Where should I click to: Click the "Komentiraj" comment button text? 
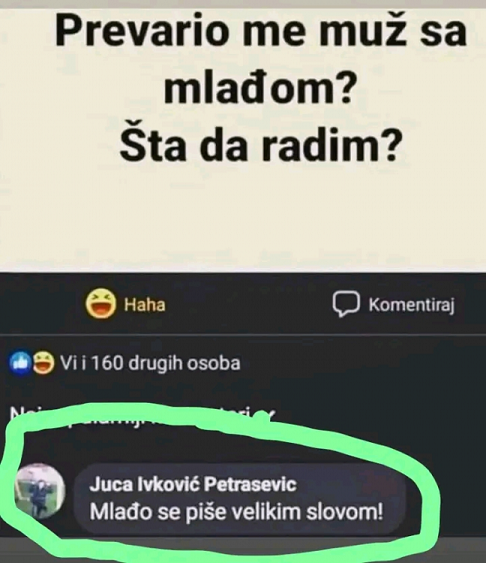click(412, 305)
